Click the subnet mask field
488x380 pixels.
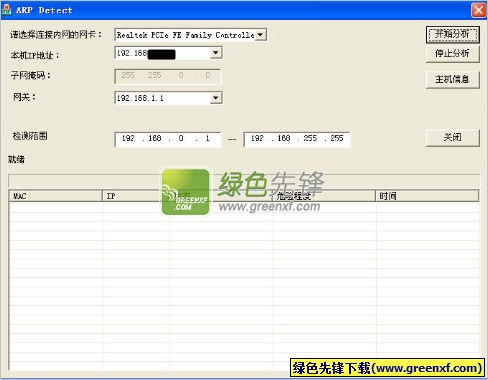pyautogui.click(x=168, y=76)
